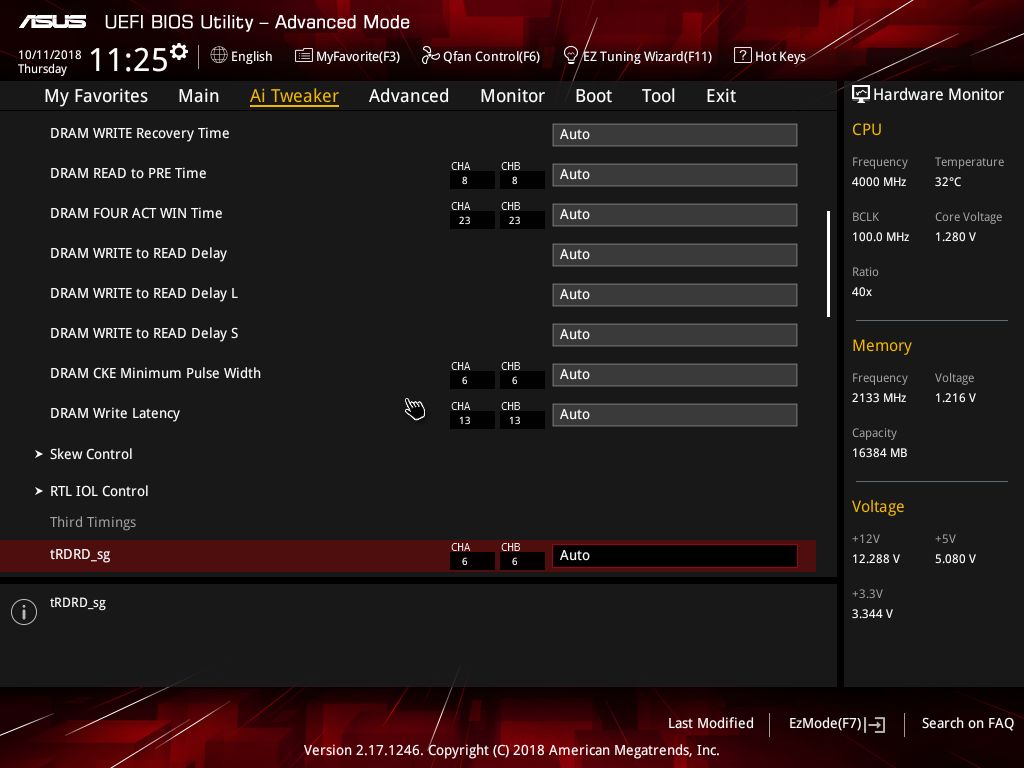Edit DRAM FOUR ACT WIN Time value

point(675,214)
